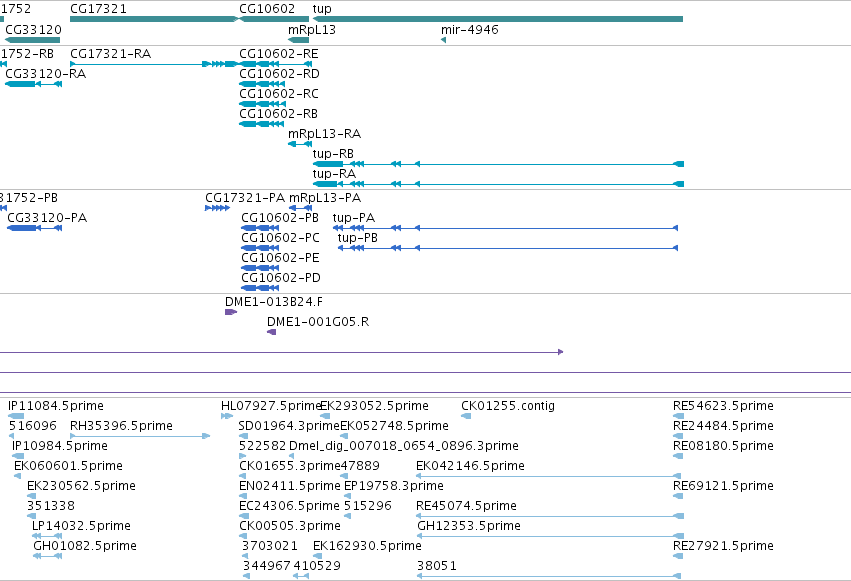Select protein CG17321-PA
Viewport: 851px width, 581px height.
(x=218, y=208)
